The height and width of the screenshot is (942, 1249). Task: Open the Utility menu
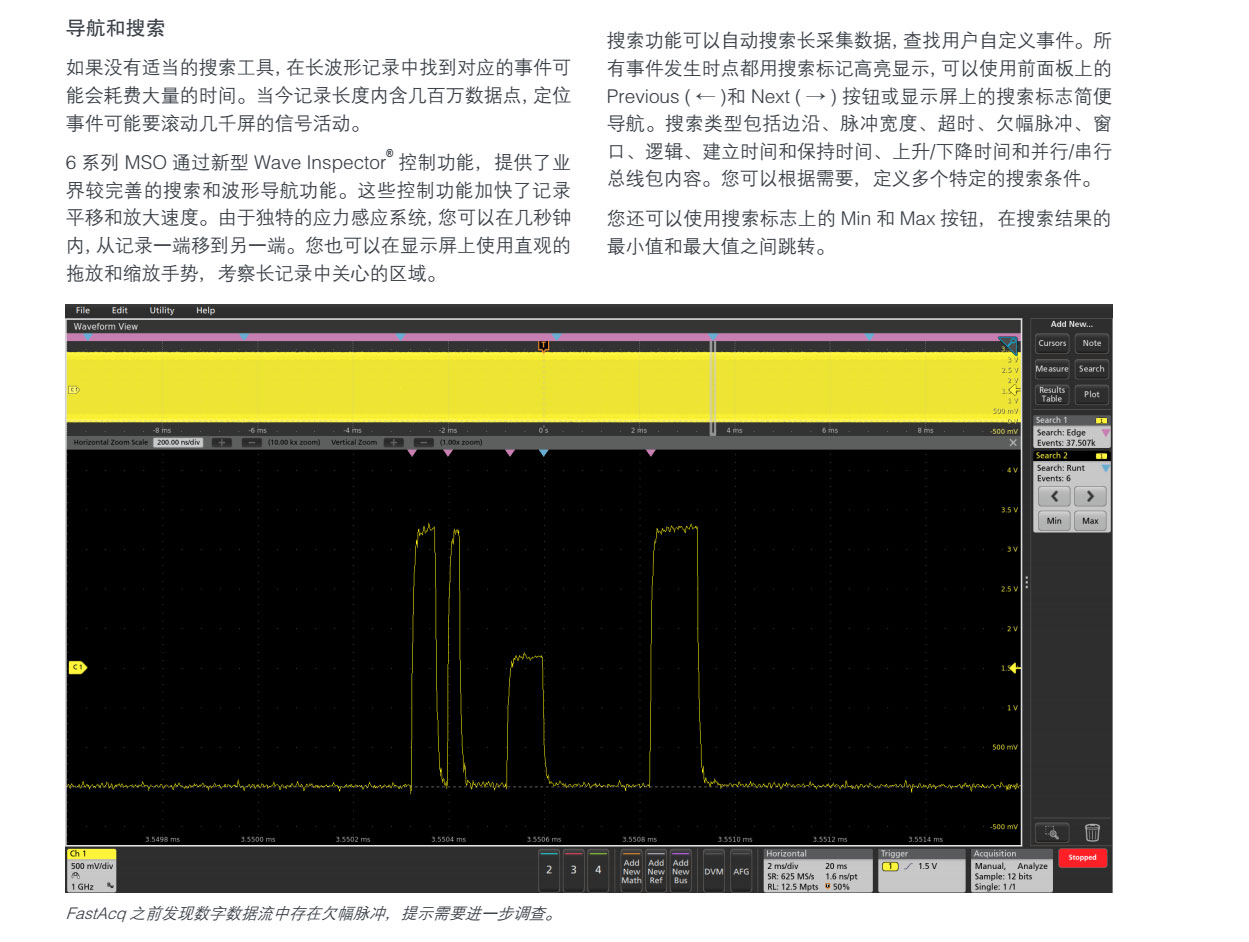point(161,311)
